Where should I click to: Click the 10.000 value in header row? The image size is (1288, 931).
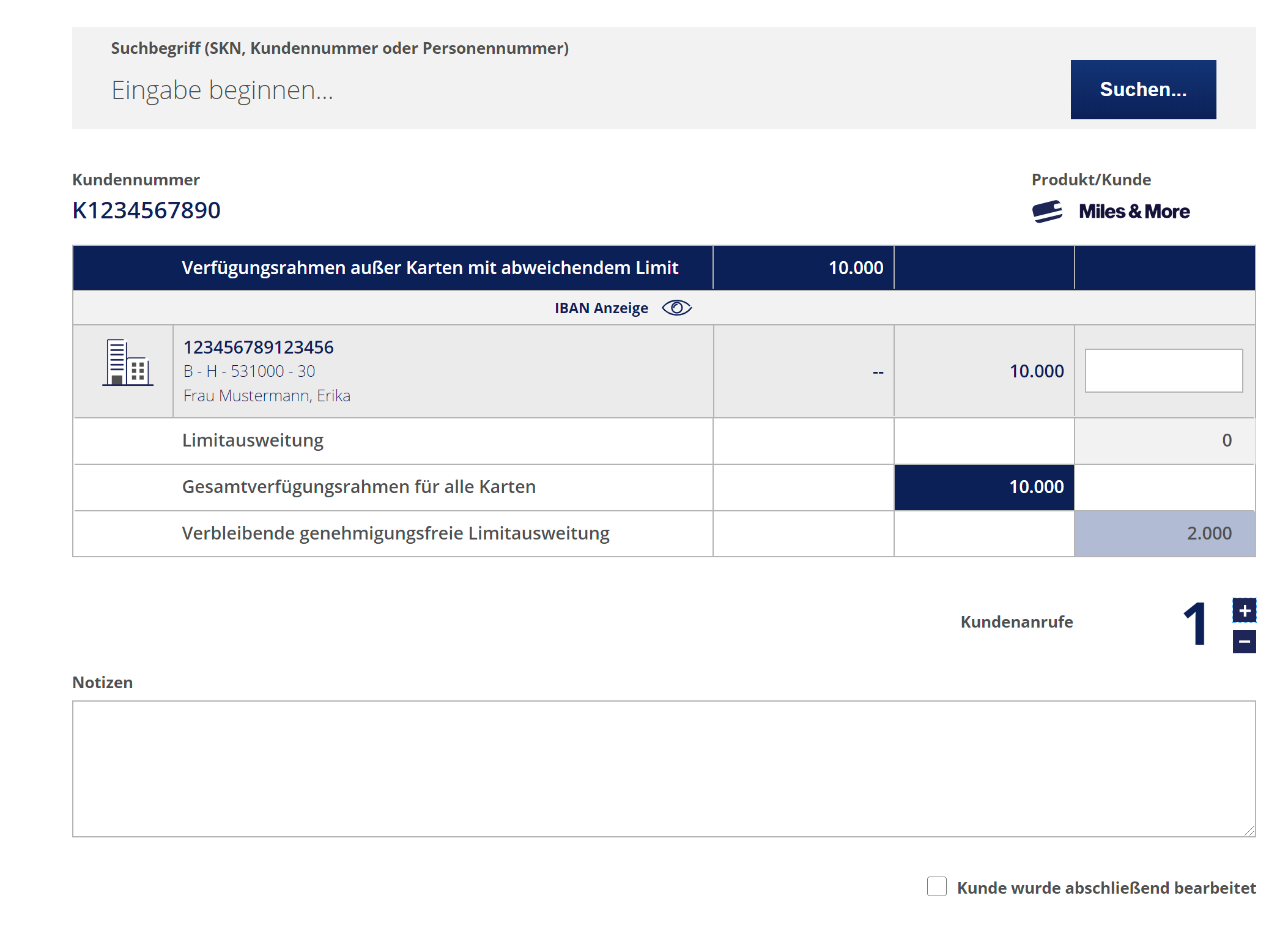pyautogui.click(x=856, y=268)
